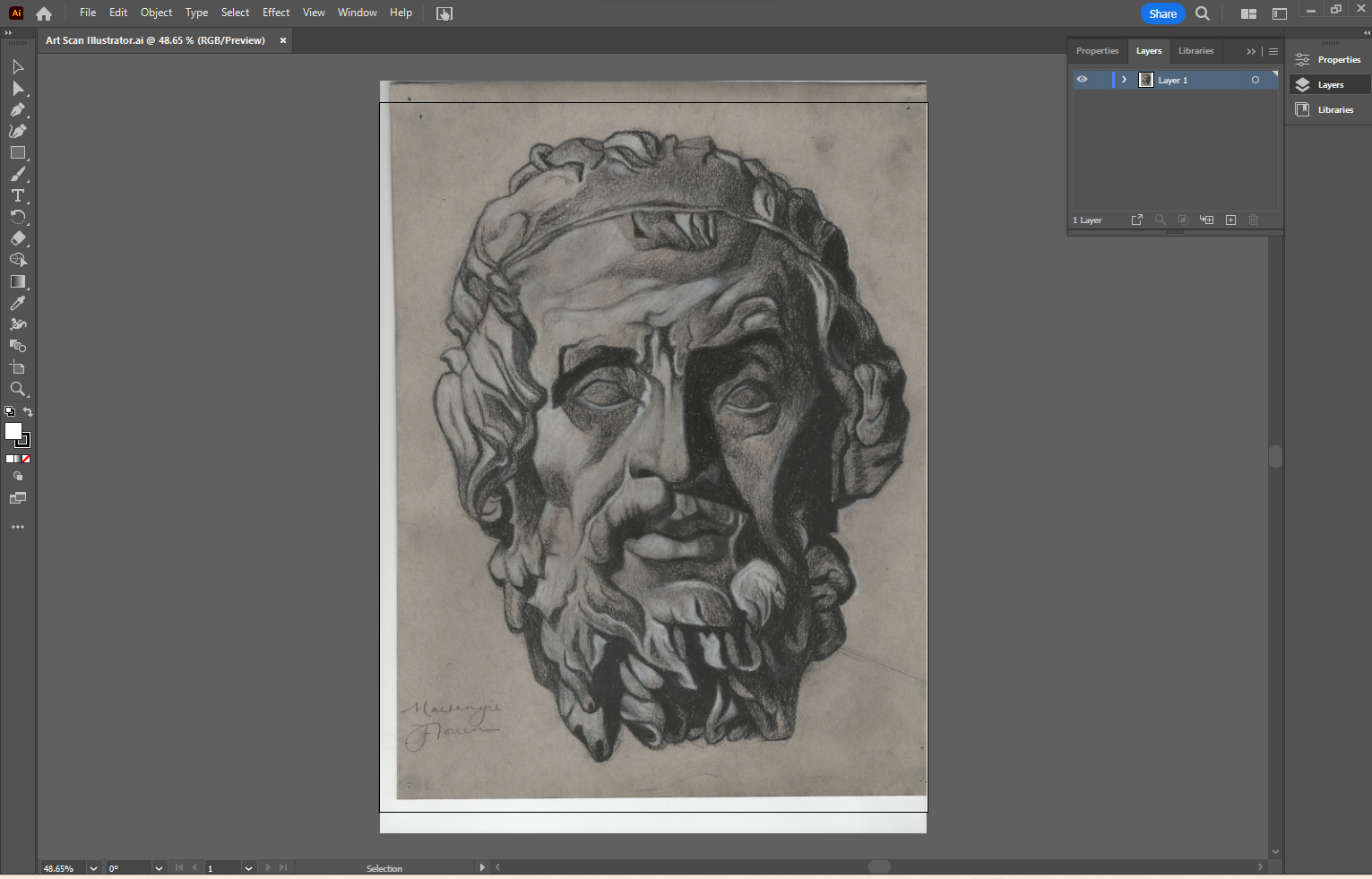
Task: Toggle the lock column for Layer 1
Action: click(x=1101, y=80)
